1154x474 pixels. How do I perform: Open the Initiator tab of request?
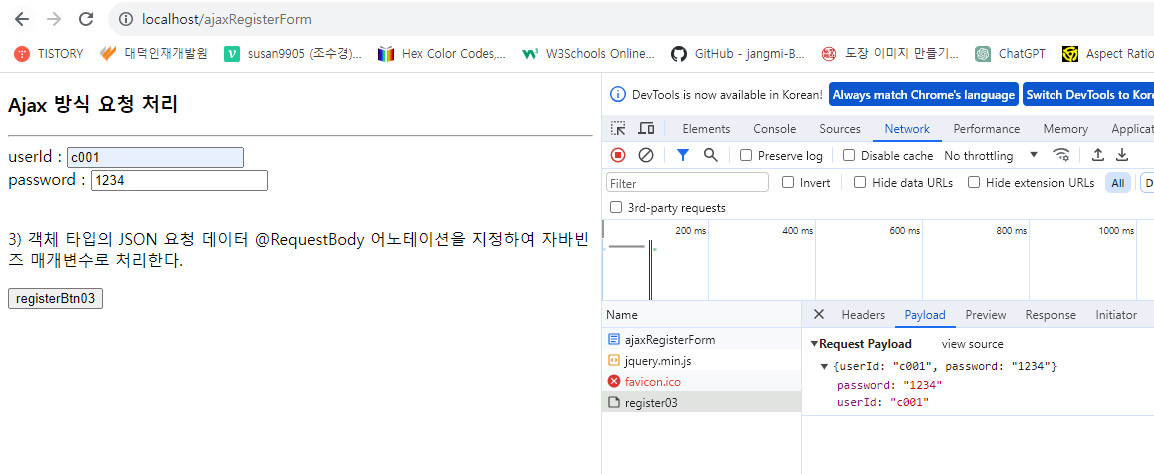(x=1116, y=314)
